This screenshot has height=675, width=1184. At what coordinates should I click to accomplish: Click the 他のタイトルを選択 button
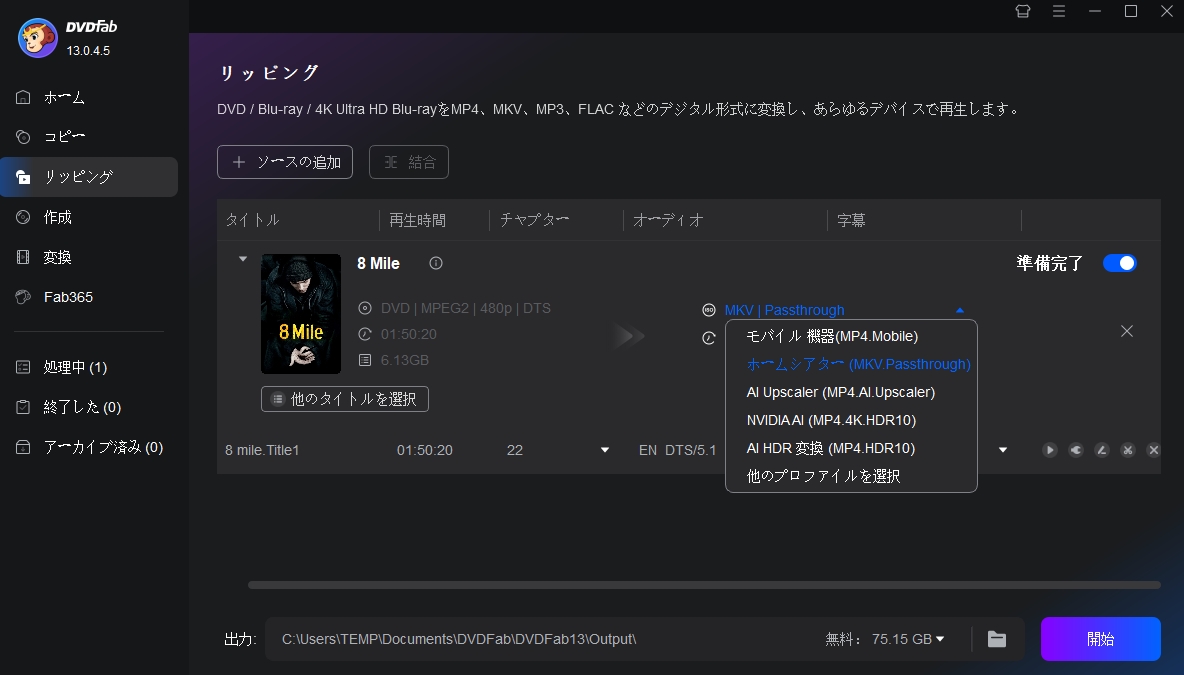pos(345,399)
